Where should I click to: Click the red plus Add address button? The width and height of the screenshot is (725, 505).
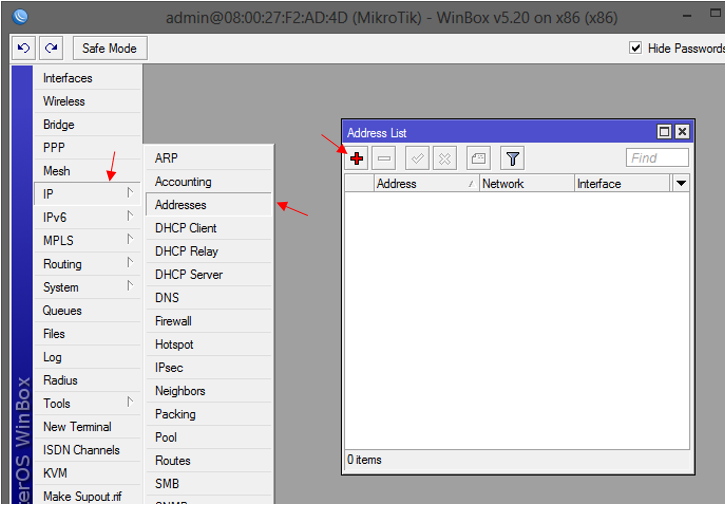[356, 159]
